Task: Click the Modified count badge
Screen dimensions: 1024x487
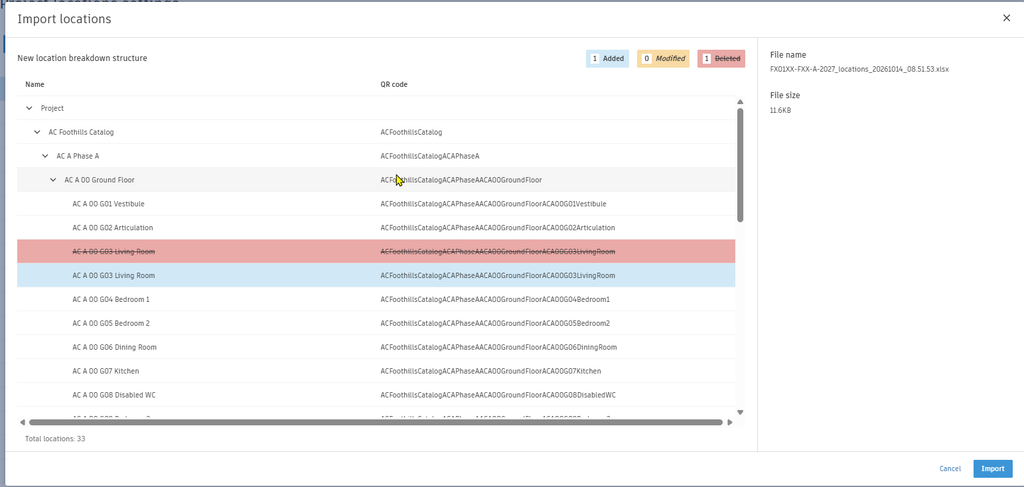Action: pos(663,59)
